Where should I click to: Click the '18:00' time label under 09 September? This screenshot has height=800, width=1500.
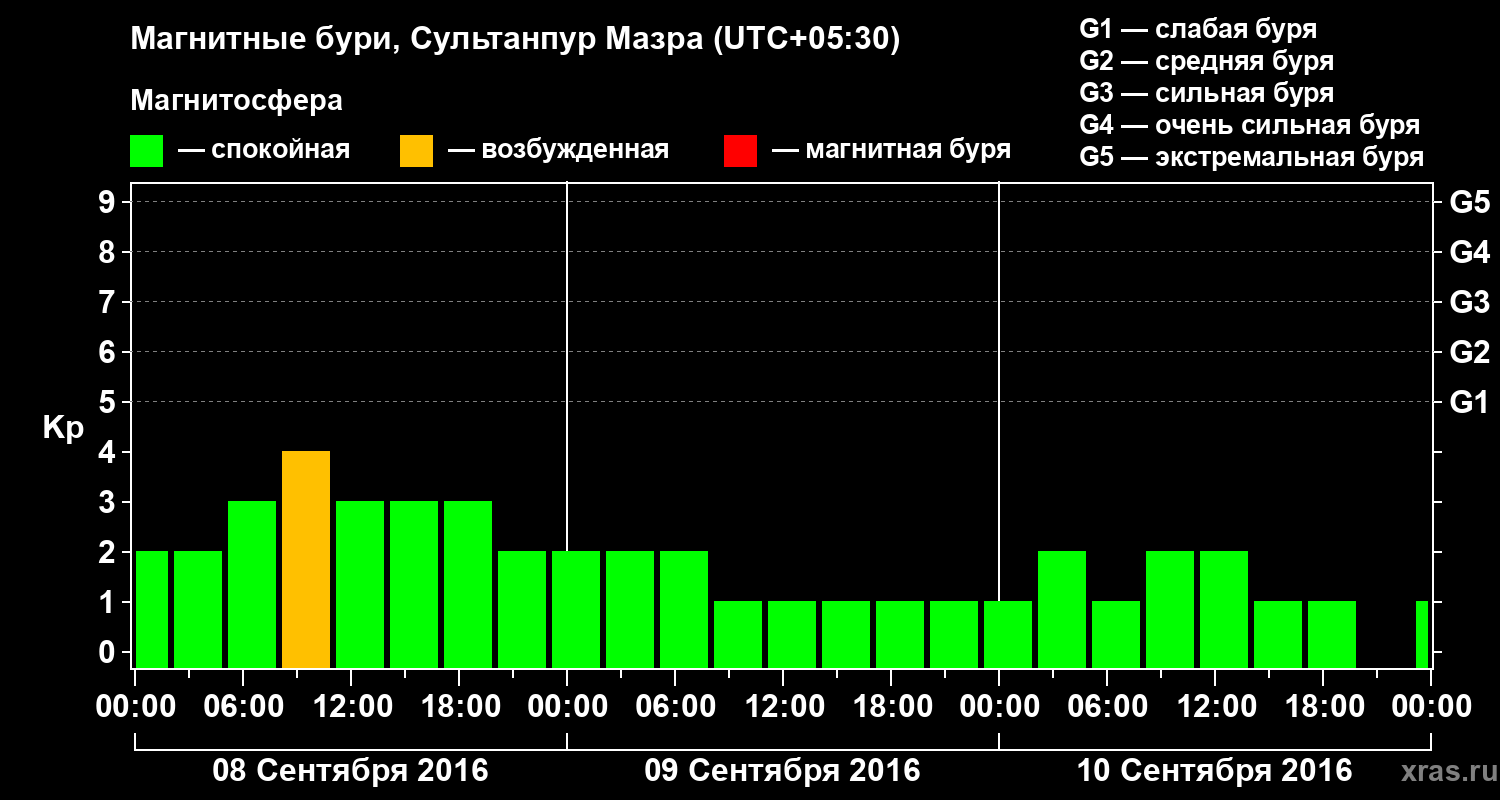point(891,707)
